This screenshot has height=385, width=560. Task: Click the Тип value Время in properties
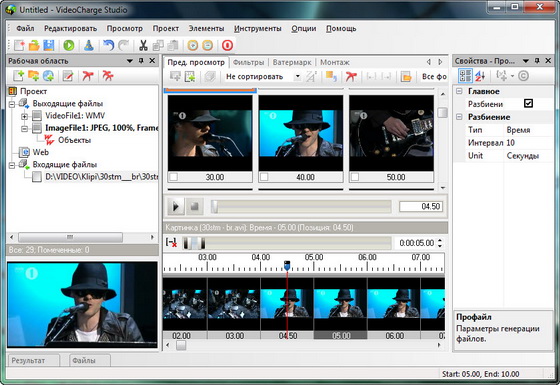point(518,130)
